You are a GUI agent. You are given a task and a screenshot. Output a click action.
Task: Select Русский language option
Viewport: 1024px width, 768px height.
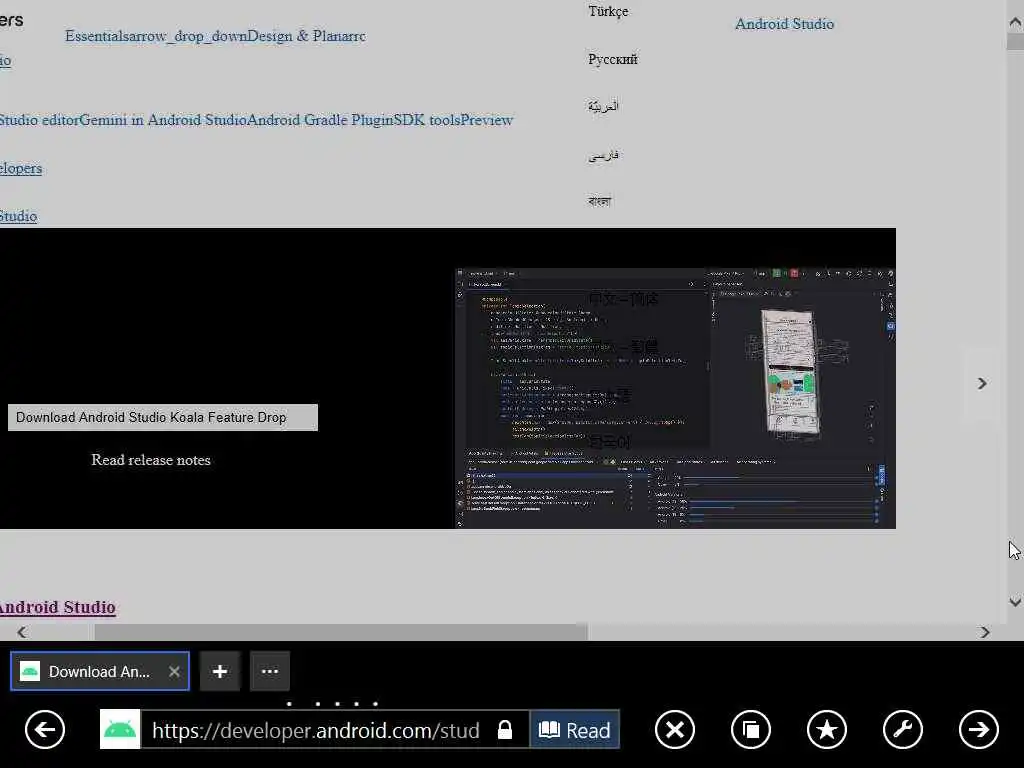tap(613, 59)
